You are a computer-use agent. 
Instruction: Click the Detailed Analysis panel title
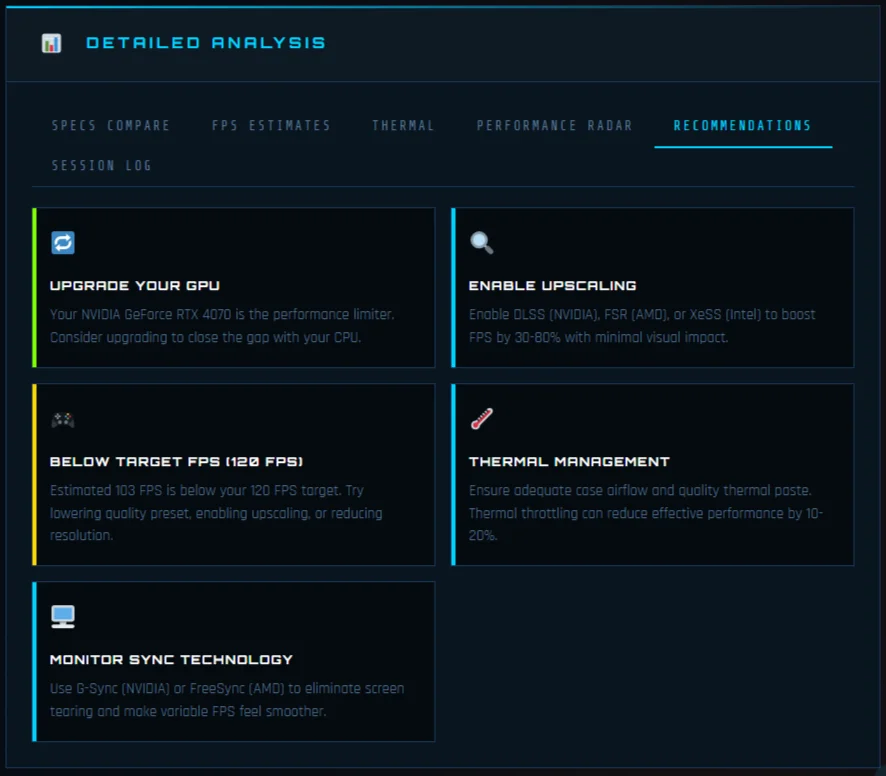pyautogui.click(x=206, y=43)
